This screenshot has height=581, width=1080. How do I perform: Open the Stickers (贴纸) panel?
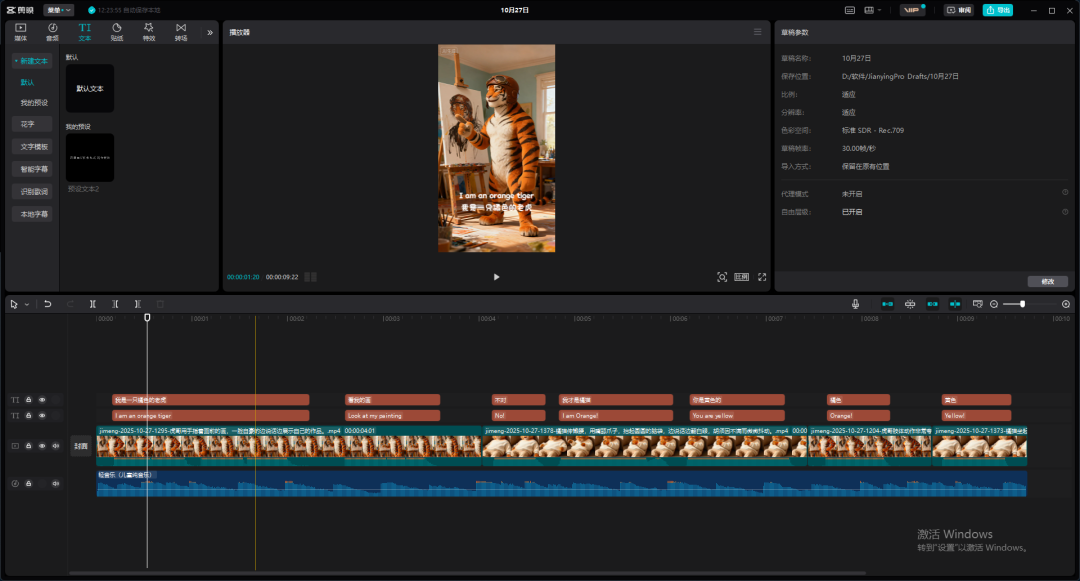tap(116, 32)
